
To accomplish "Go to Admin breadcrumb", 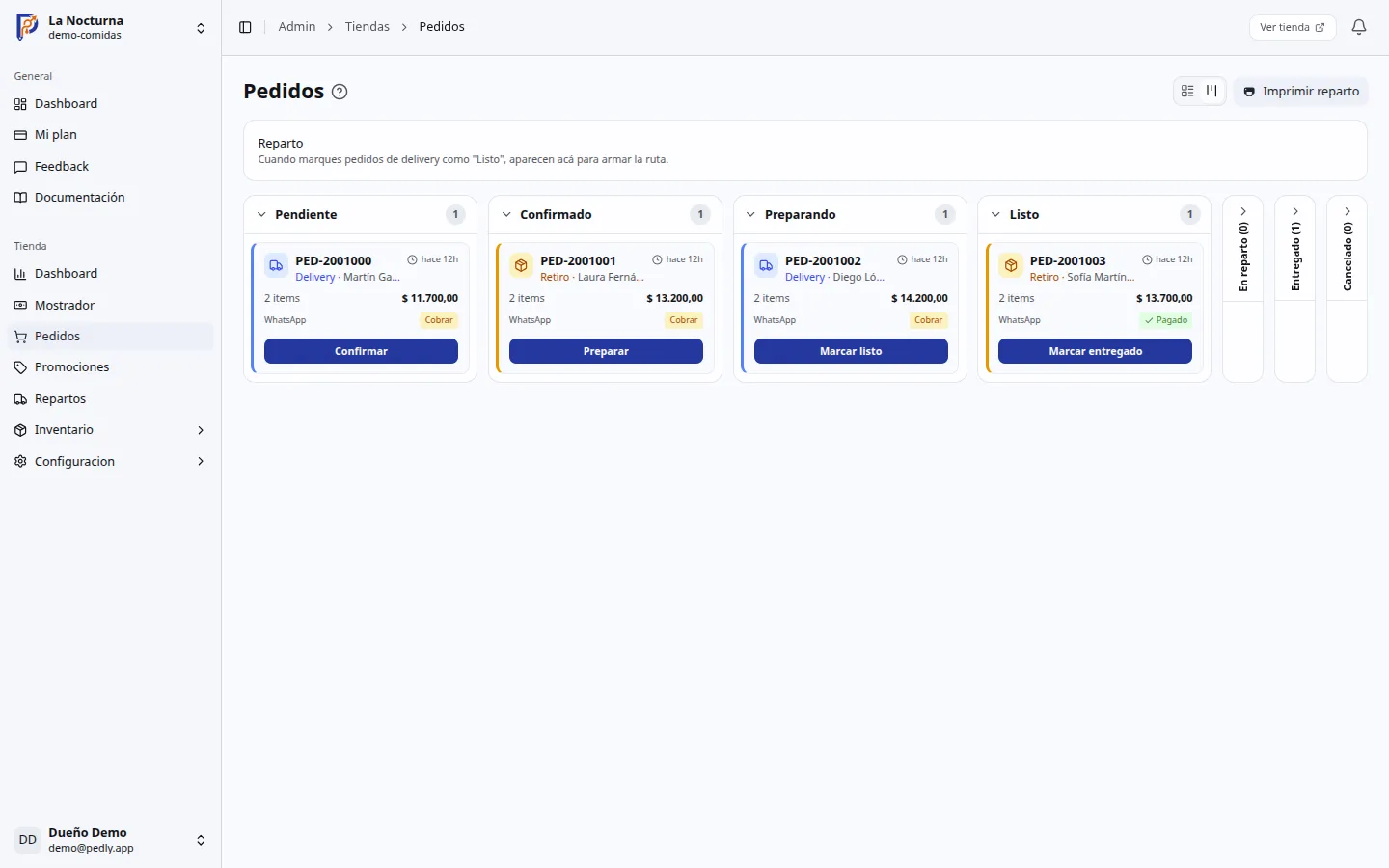I will (x=297, y=27).
